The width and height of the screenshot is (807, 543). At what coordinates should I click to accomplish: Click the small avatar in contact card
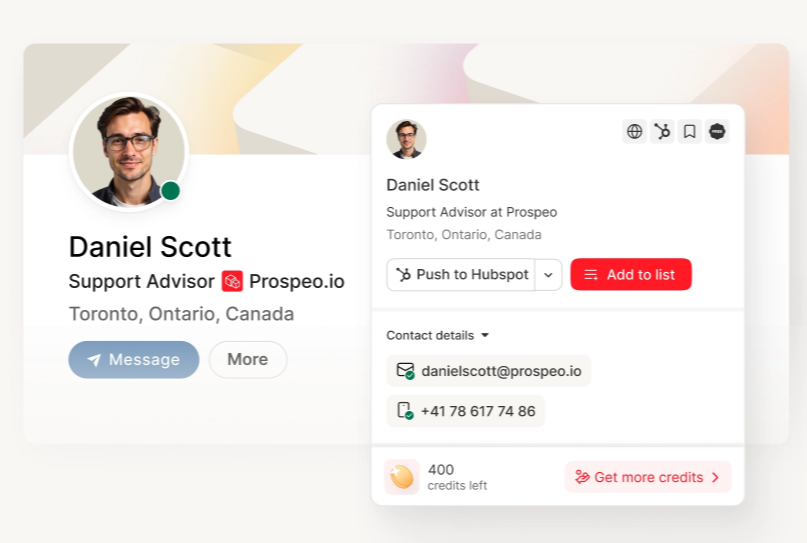(x=406, y=139)
